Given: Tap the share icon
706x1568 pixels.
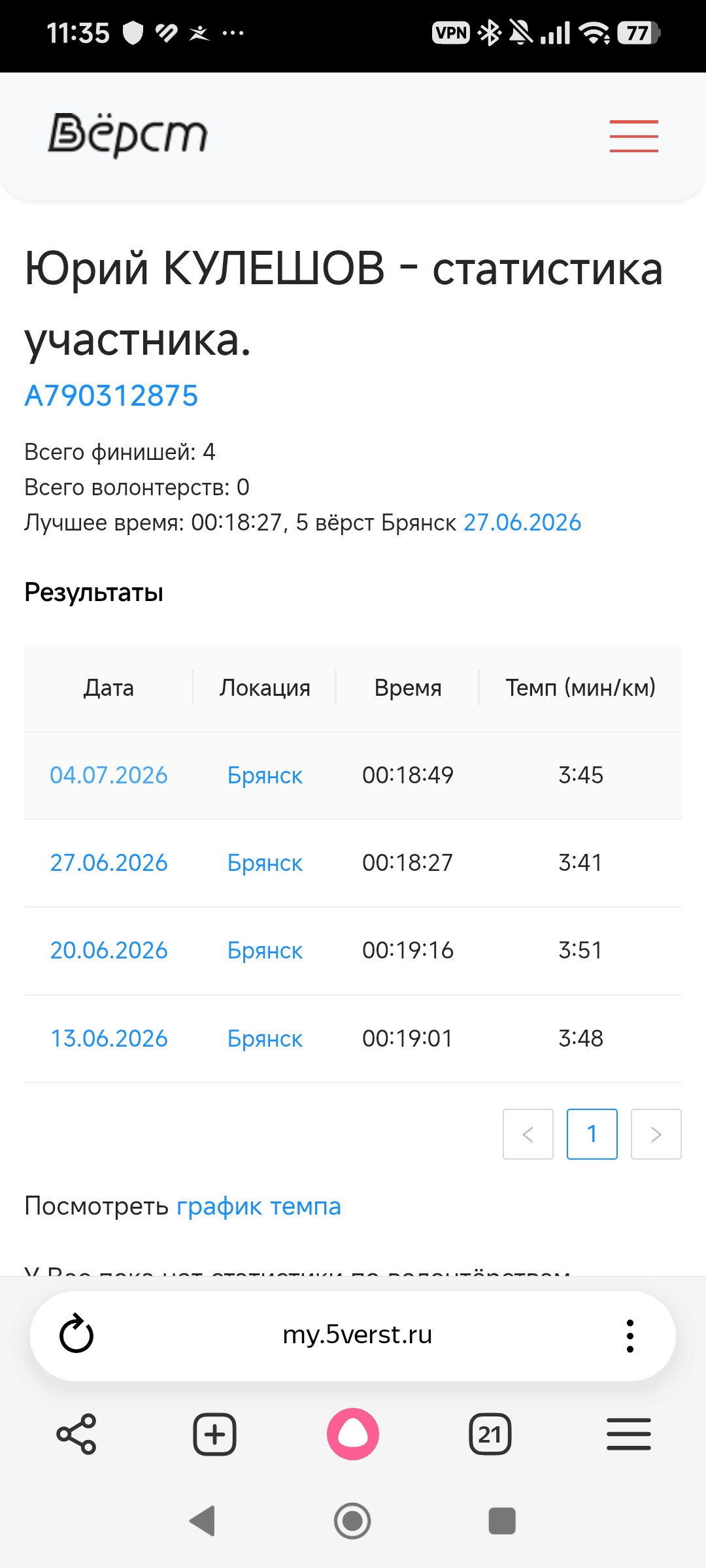Looking at the screenshot, I should 76,1434.
